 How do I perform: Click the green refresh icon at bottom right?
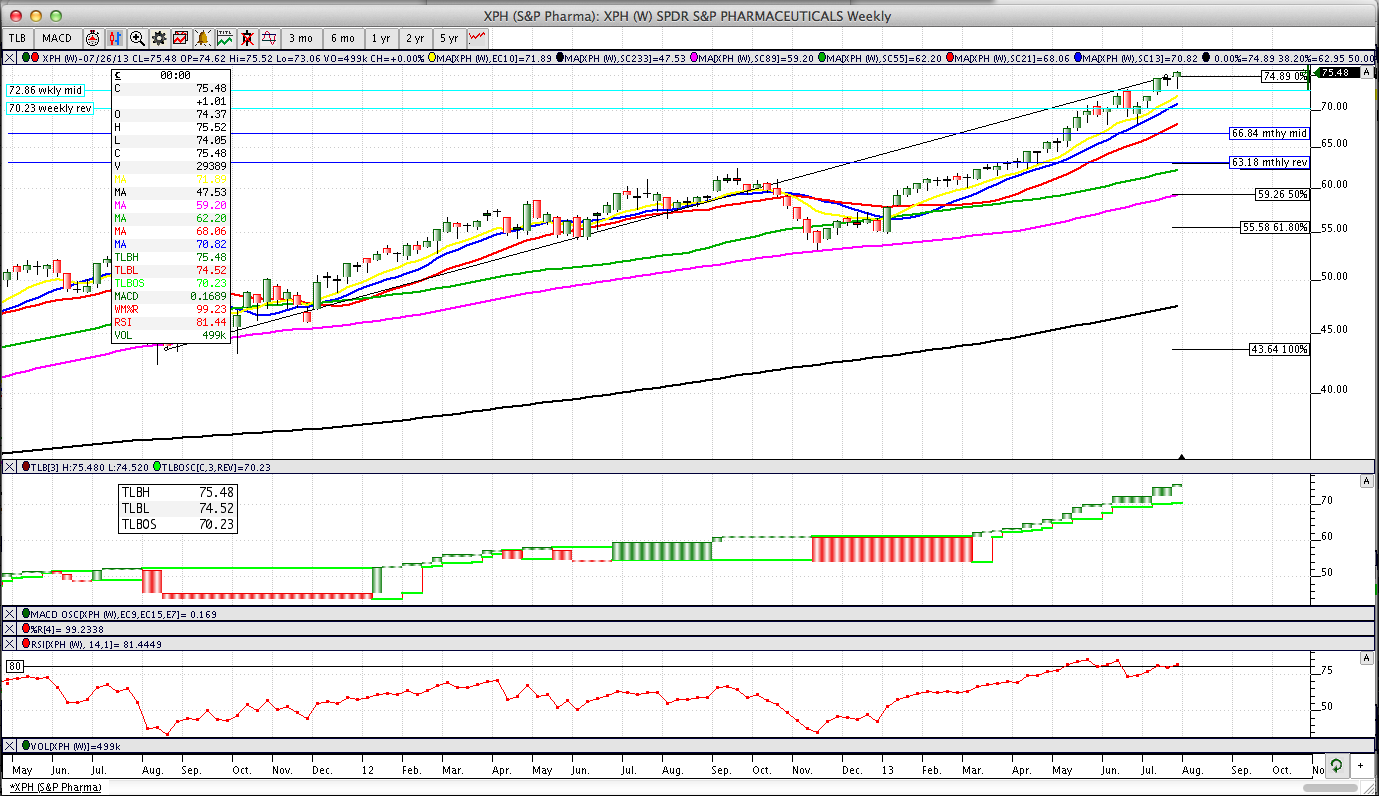tap(1335, 765)
